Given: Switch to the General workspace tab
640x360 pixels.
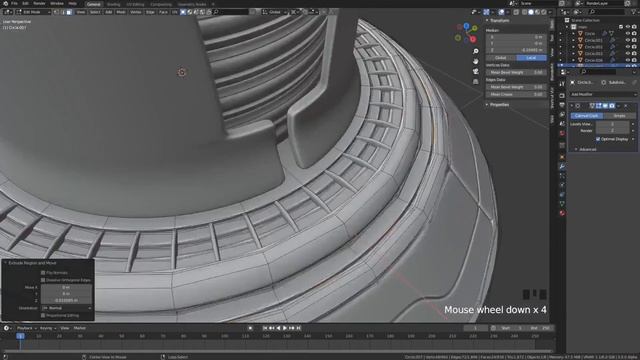Looking at the screenshot, I should [93, 4].
